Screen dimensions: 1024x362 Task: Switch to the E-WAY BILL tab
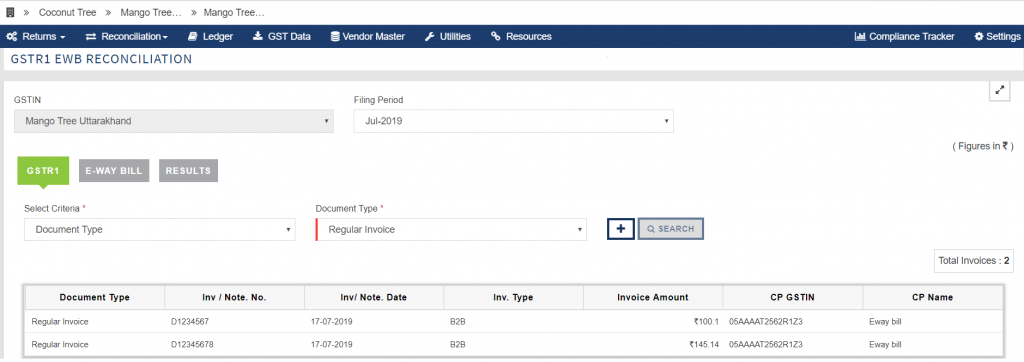tap(114, 171)
